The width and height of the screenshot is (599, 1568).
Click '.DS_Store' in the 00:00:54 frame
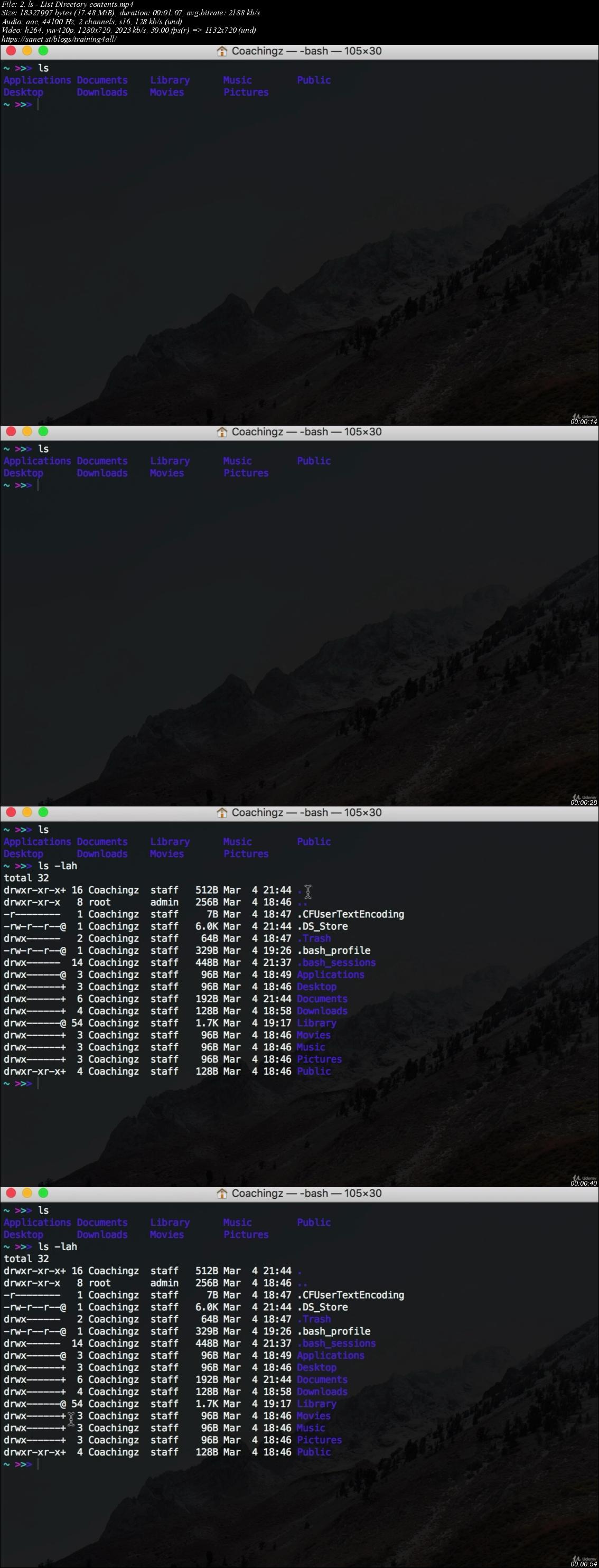tap(323, 1307)
